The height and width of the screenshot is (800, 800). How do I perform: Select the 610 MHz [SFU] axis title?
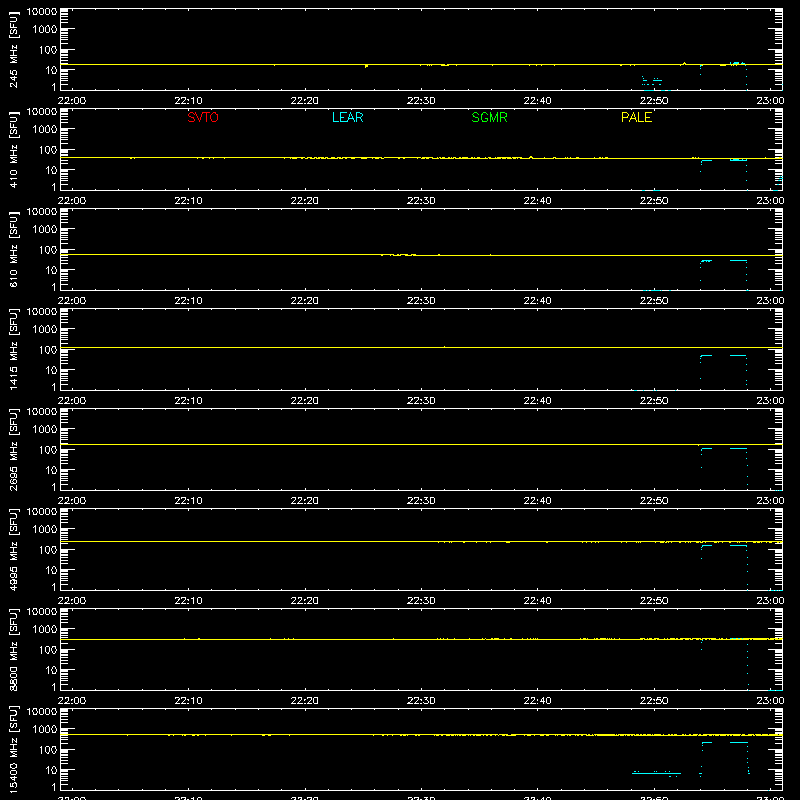(13, 249)
